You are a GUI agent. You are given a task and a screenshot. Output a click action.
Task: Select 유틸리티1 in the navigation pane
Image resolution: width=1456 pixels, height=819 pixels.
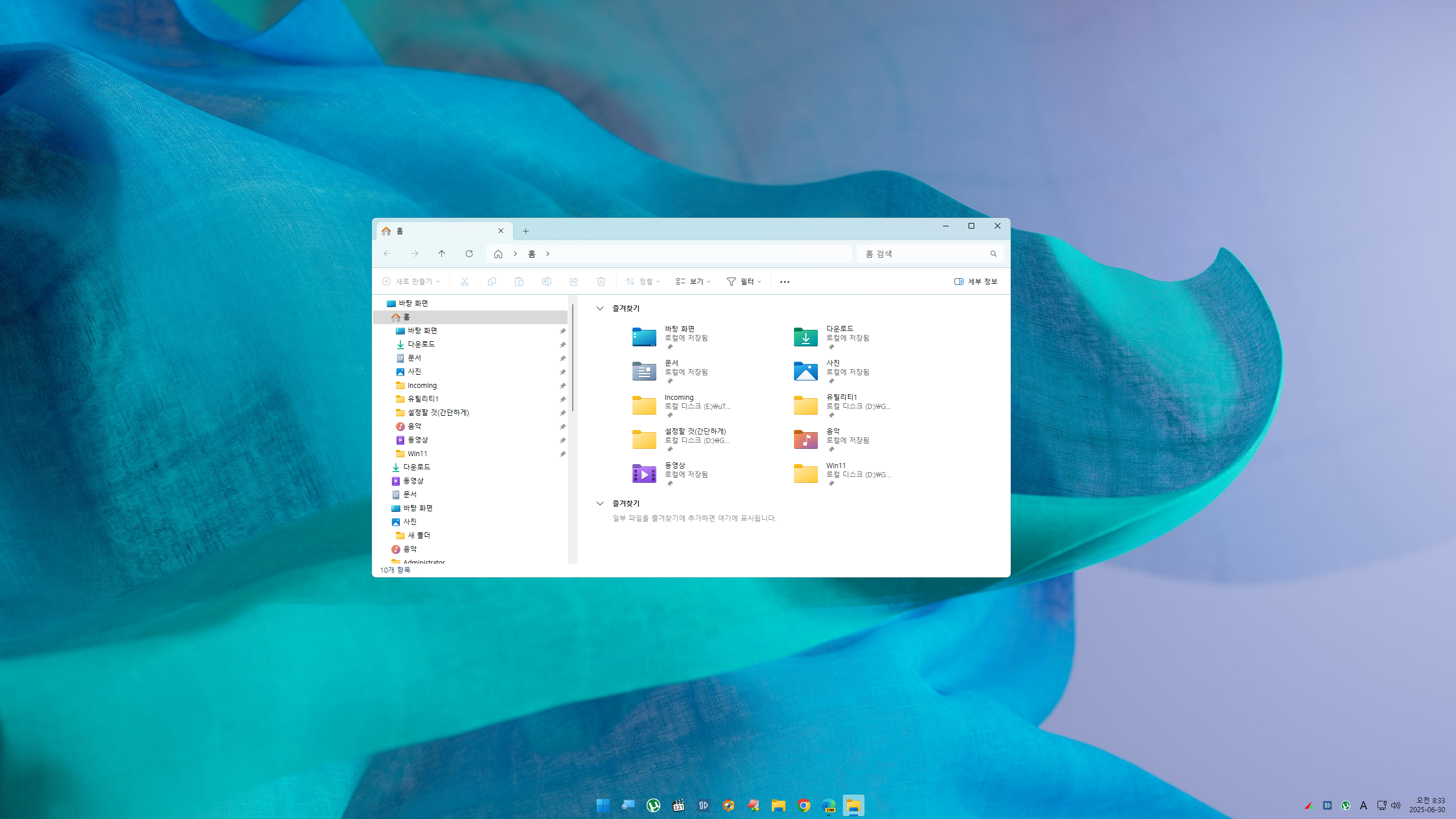(423, 399)
